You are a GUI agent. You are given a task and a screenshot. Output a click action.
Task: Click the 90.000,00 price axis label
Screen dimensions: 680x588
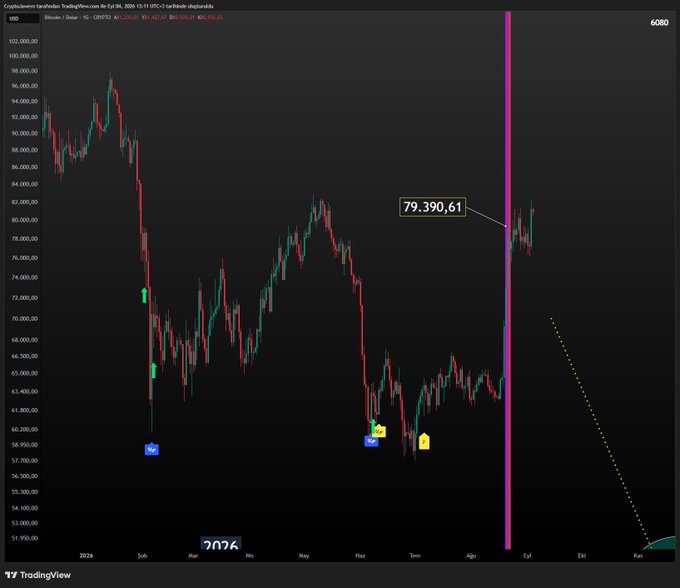pyautogui.click(x=25, y=133)
